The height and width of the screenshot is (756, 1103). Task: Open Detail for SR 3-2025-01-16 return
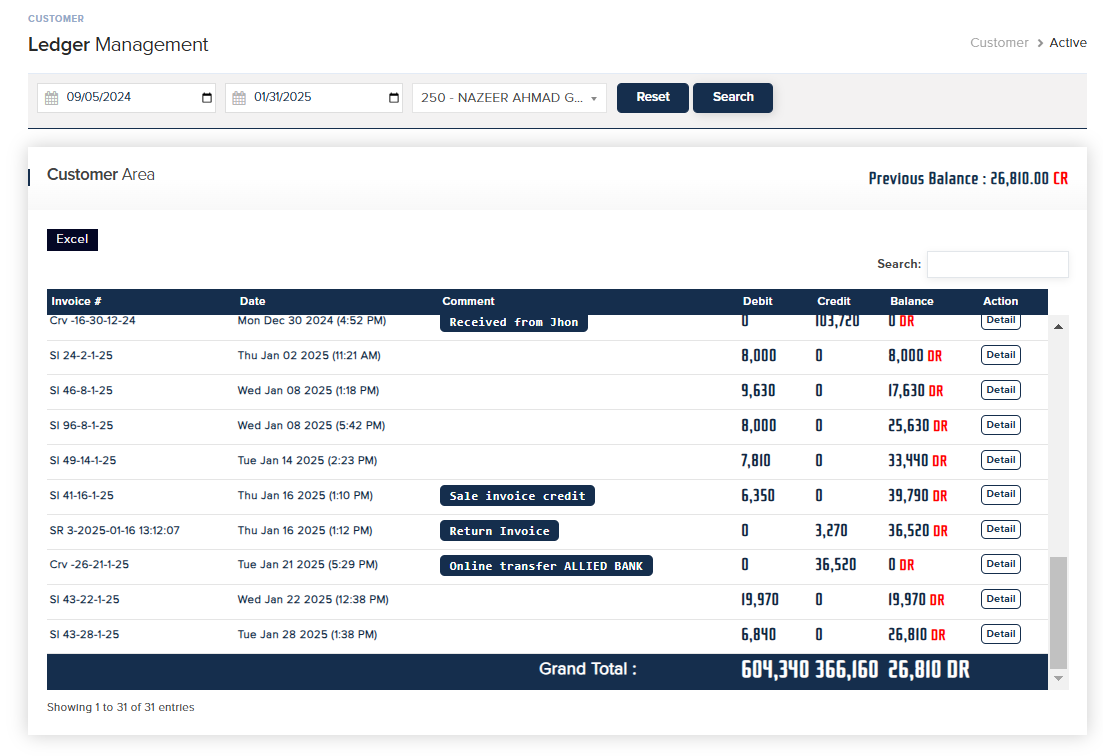coord(1000,530)
